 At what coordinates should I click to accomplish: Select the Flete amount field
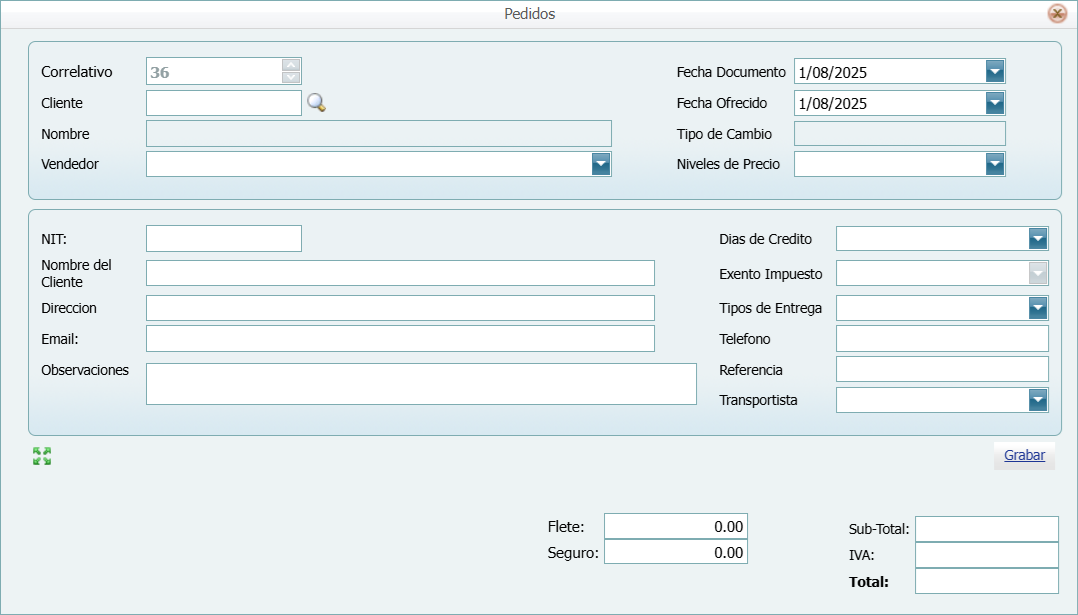[x=675, y=526]
